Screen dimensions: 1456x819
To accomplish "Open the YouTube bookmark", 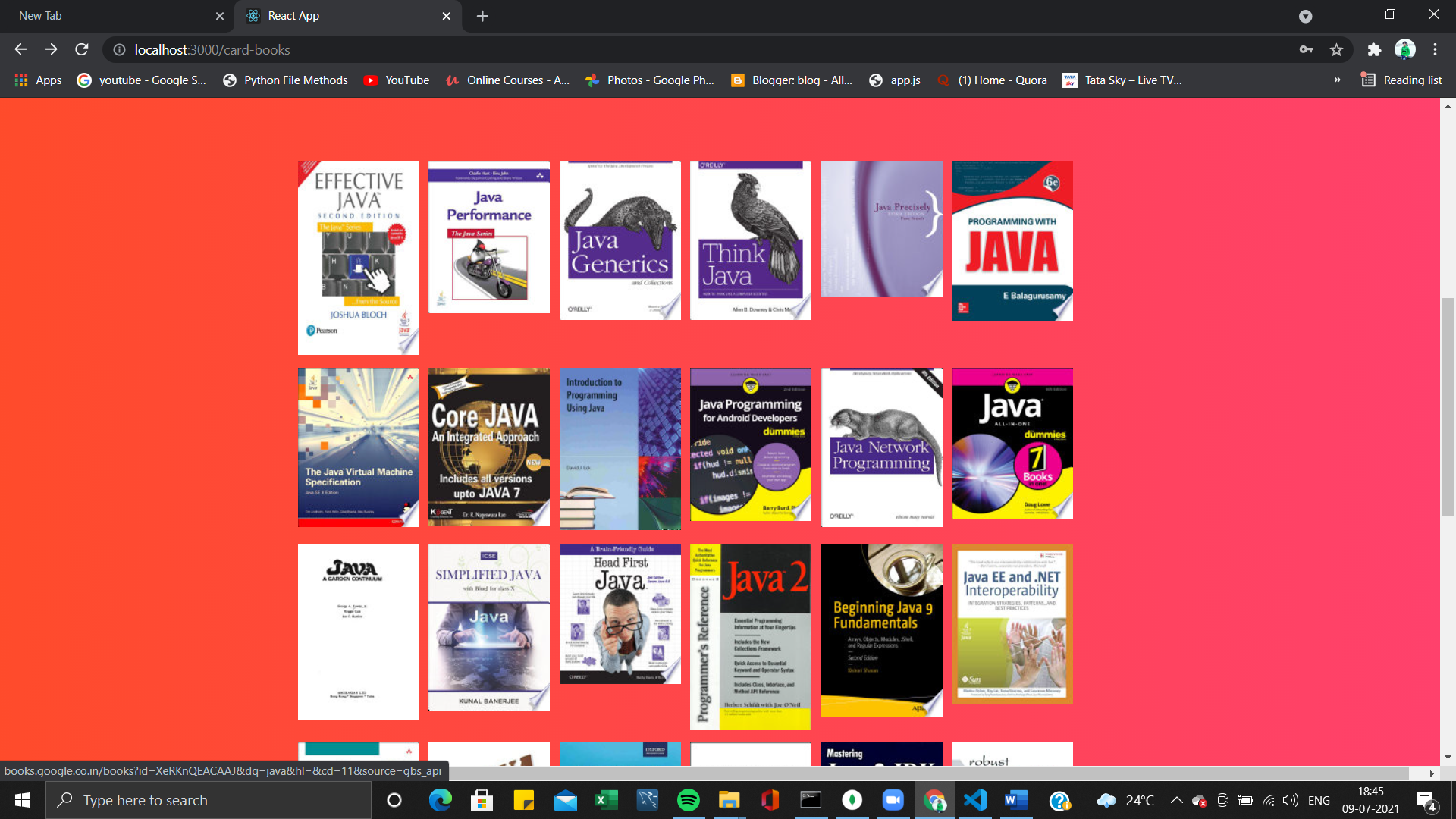I will pos(397,80).
